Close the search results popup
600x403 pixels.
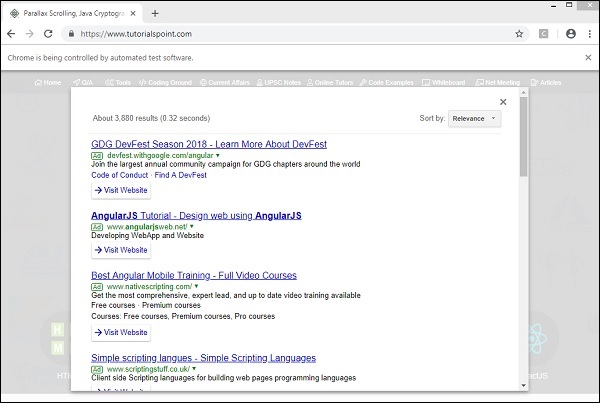click(503, 101)
